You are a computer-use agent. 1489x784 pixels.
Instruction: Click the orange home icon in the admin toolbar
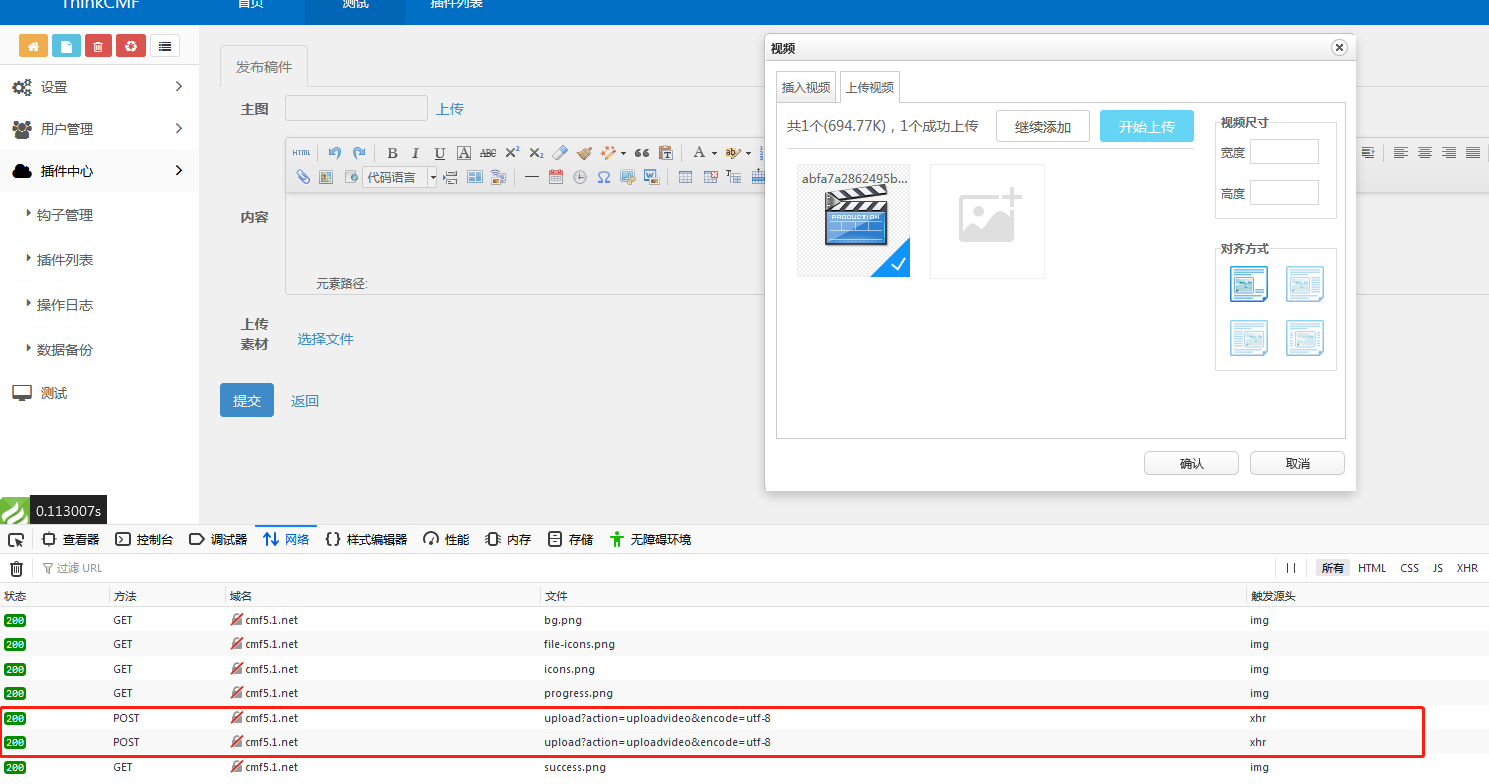(33, 45)
